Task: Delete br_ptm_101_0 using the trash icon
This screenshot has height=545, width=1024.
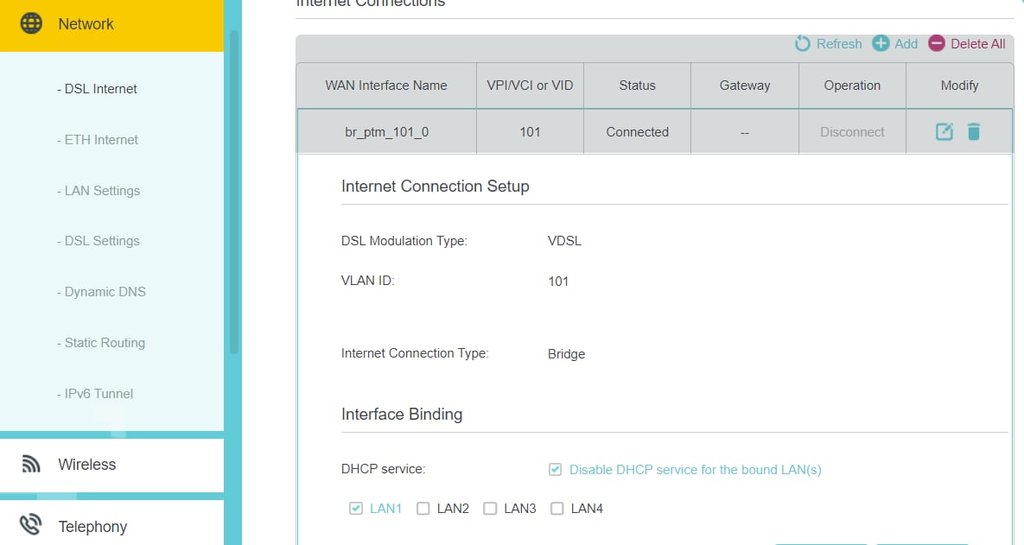Action: click(x=974, y=132)
